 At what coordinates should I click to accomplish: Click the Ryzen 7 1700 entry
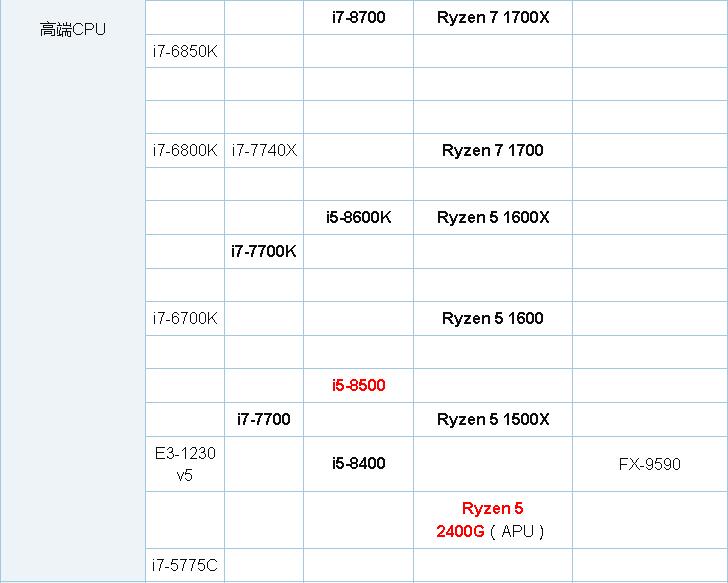[x=492, y=150]
